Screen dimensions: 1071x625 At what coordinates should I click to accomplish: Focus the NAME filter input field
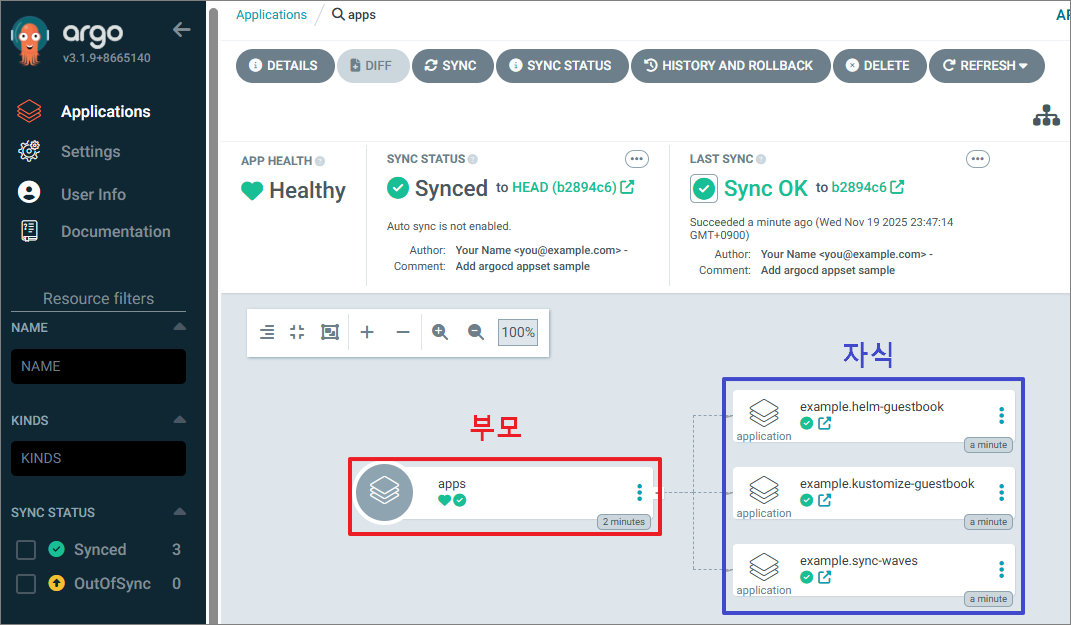click(x=98, y=367)
